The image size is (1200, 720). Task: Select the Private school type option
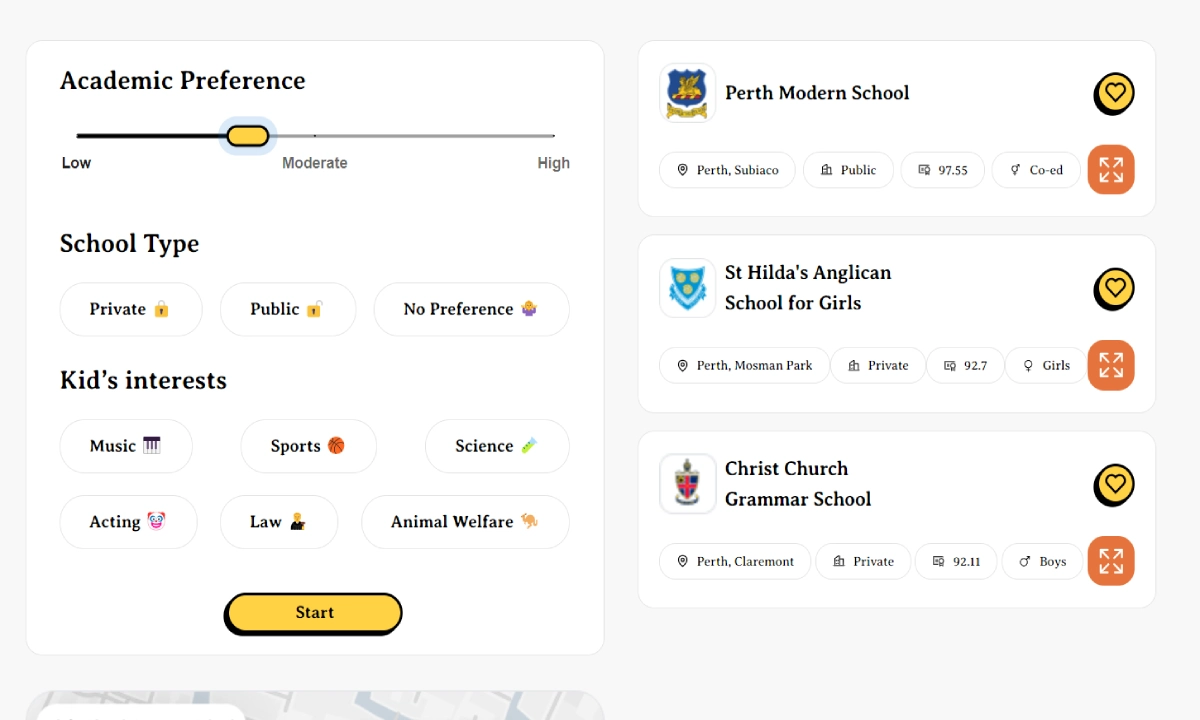click(x=131, y=309)
